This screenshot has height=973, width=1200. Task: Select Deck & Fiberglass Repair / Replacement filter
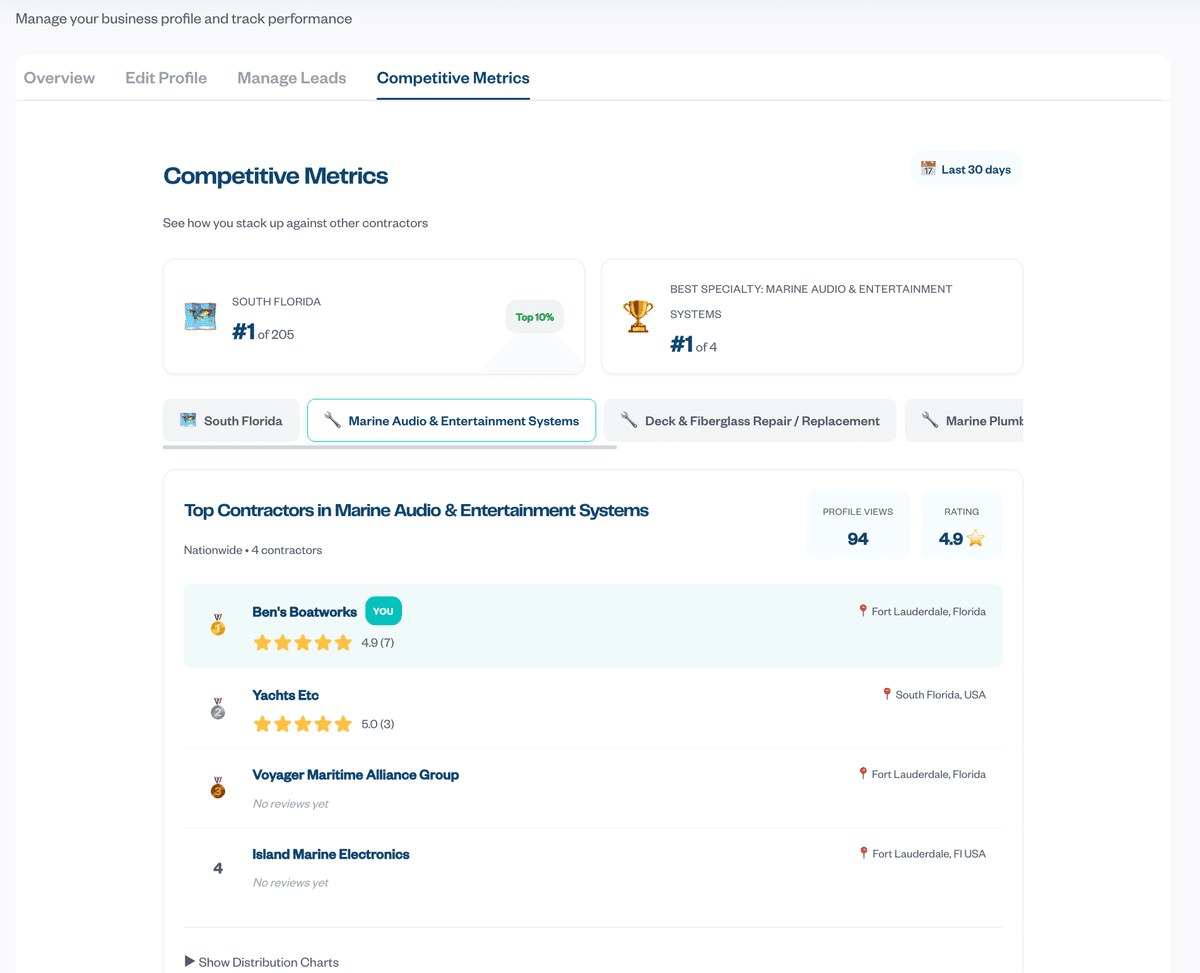point(750,421)
